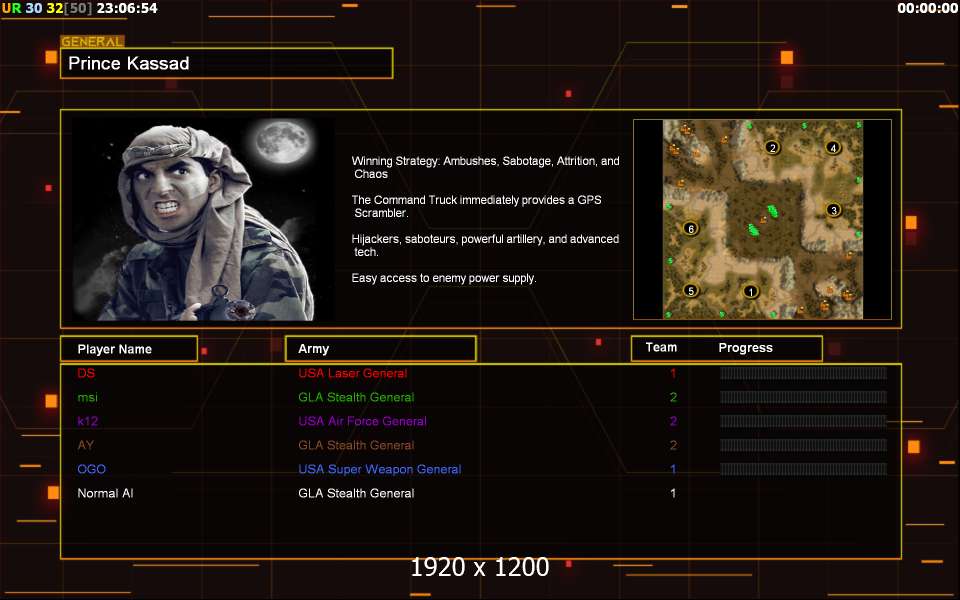Viewport: 960px width, 600px height.
Task: Click the Team column header
Action: tap(661, 348)
